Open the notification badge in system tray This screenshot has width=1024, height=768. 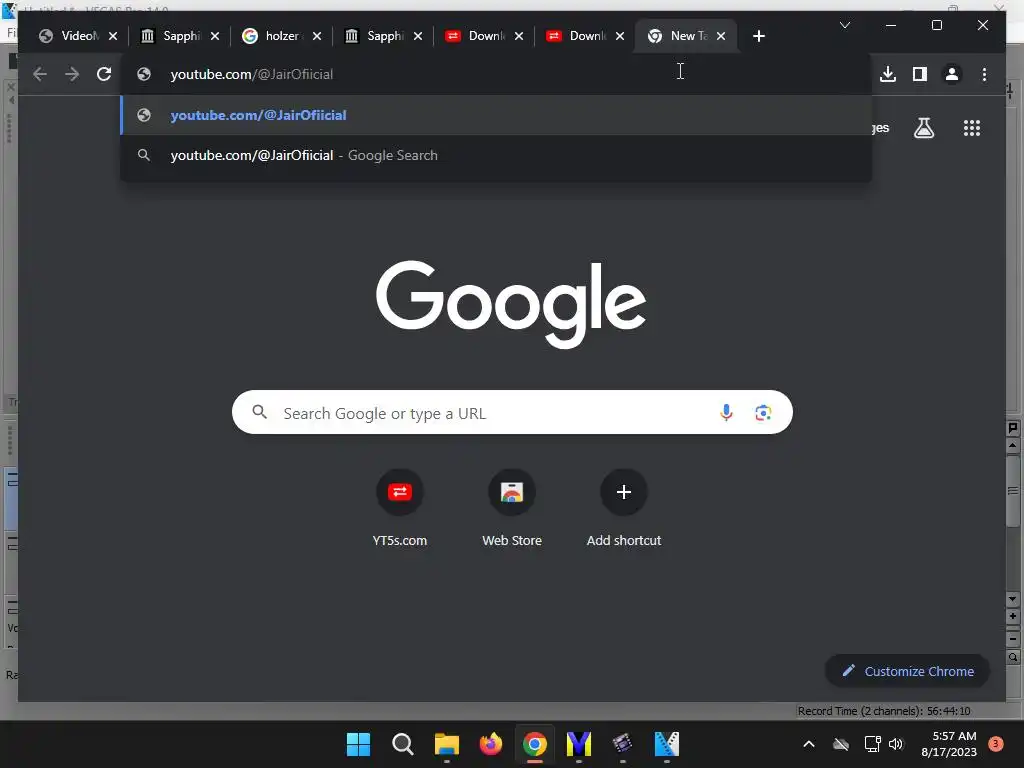pyautogui.click(x=996, y=744)
